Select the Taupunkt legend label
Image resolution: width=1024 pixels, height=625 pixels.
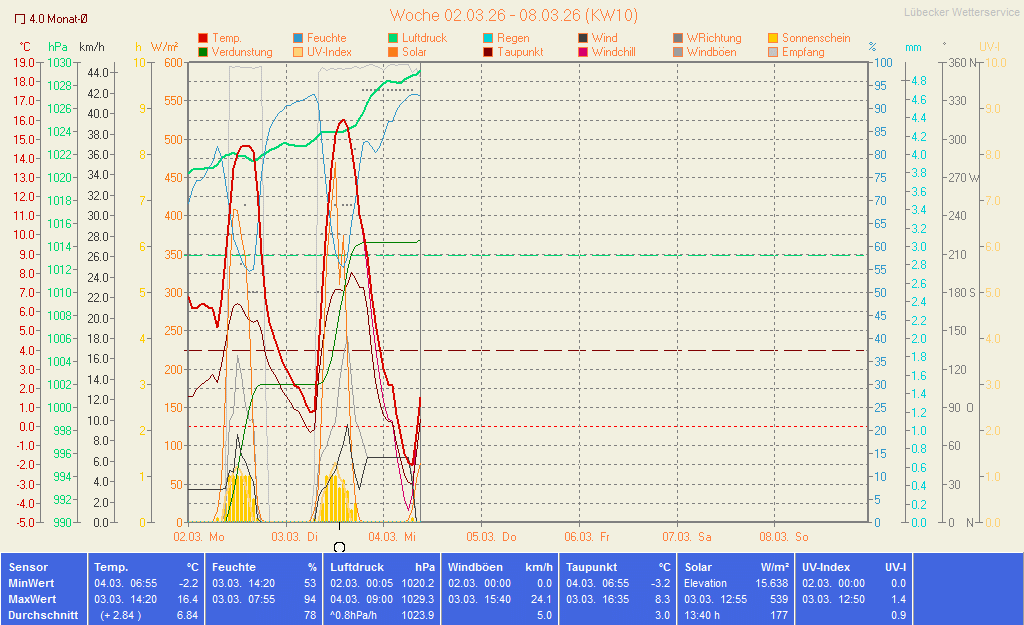(x=519, y=52)
